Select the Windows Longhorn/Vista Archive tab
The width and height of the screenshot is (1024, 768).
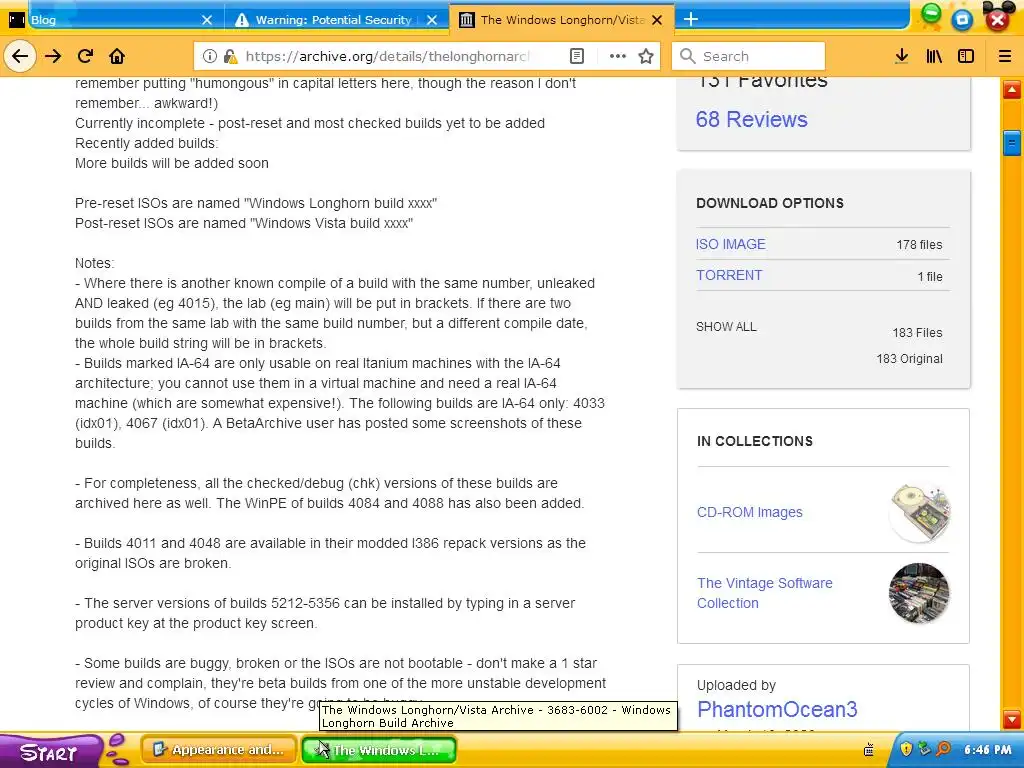(562, 20)
